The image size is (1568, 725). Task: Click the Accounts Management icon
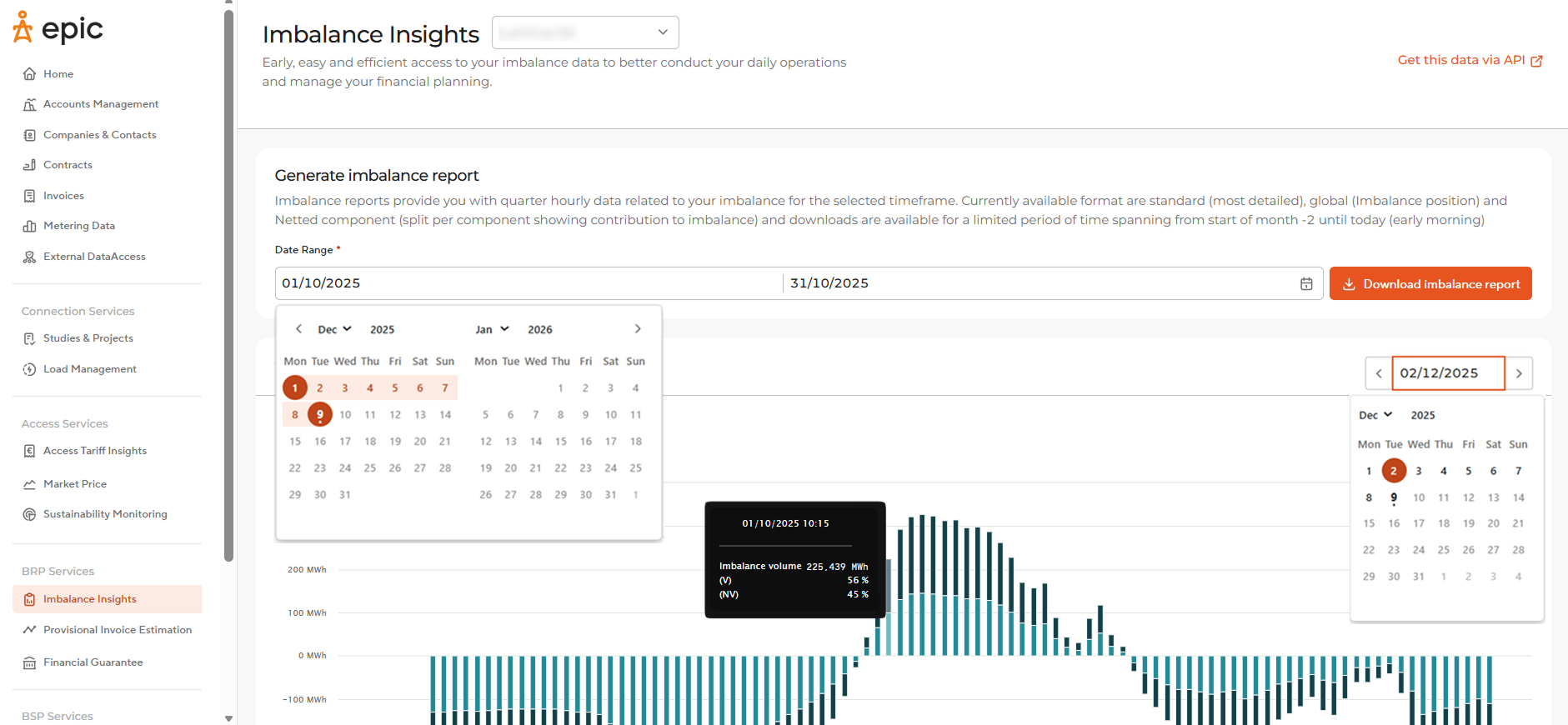tap(29, 104)
